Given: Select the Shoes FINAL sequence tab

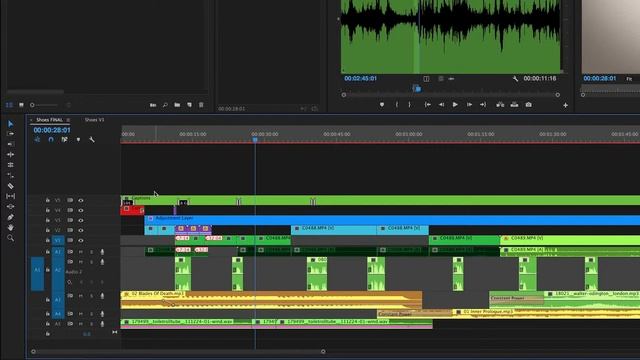Looking at the screenshot, I should pyautogui.click(x=49, y=120).
